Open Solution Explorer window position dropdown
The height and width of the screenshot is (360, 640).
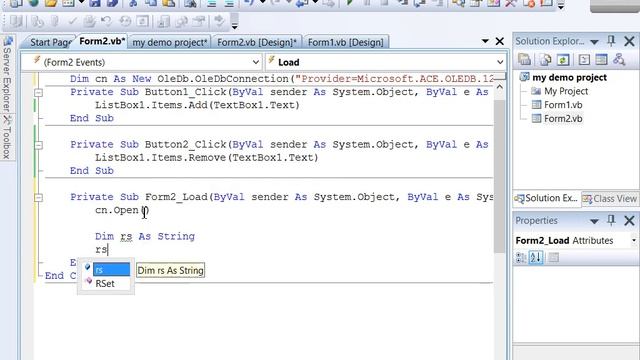[594, 42]
